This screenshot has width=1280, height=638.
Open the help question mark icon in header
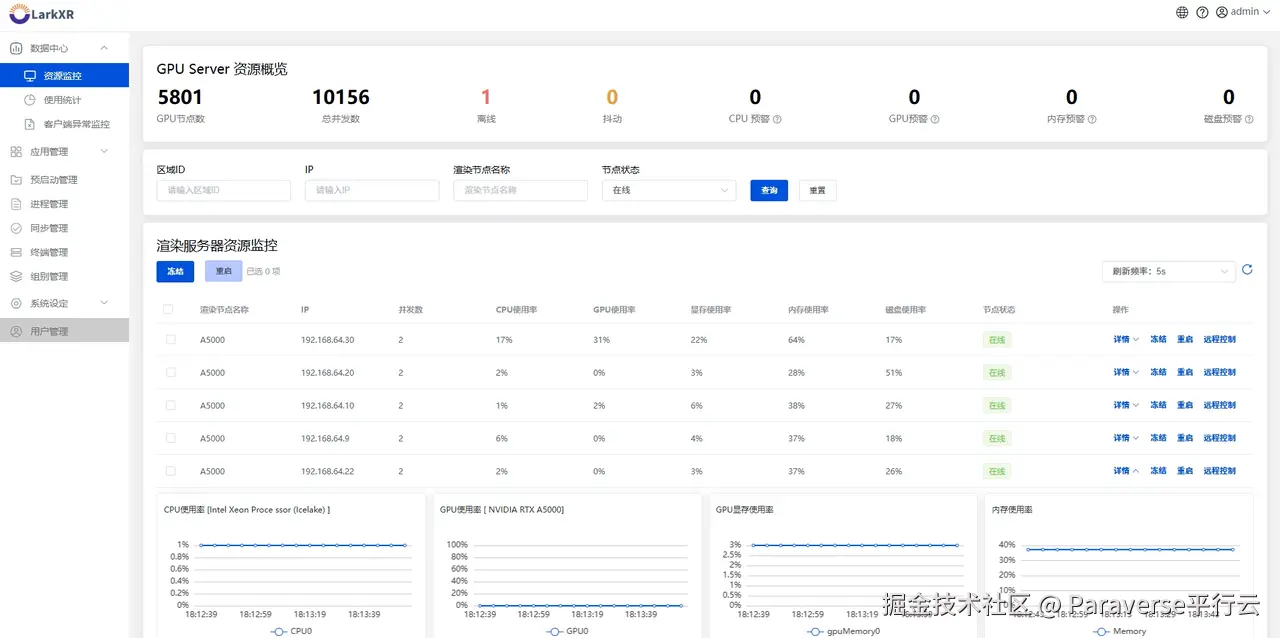click(x=1202, y=12)
